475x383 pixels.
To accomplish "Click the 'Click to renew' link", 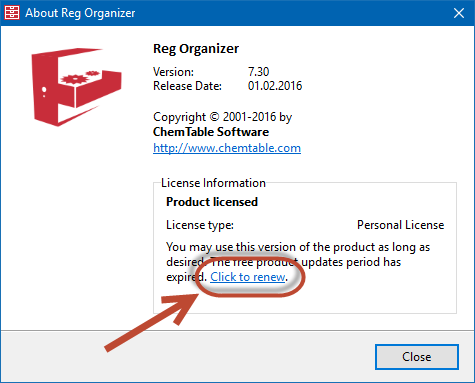I will click(248, 277).
